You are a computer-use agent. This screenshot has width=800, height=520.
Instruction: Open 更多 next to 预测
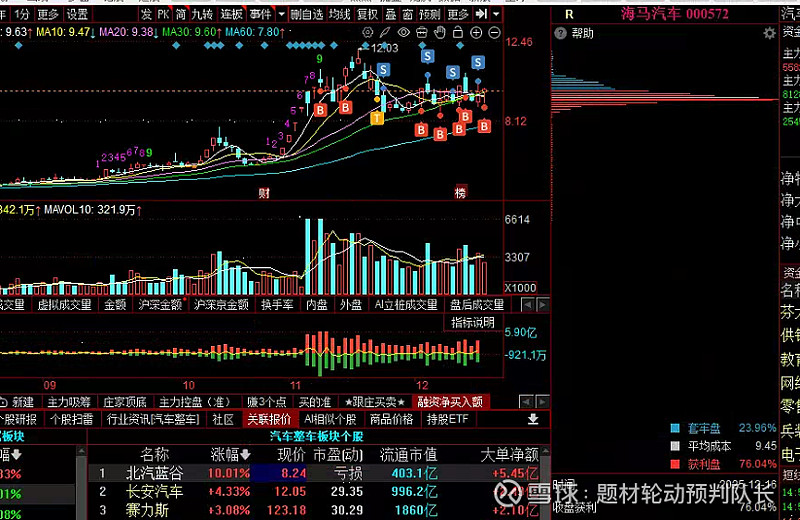[x=457, y=14]
